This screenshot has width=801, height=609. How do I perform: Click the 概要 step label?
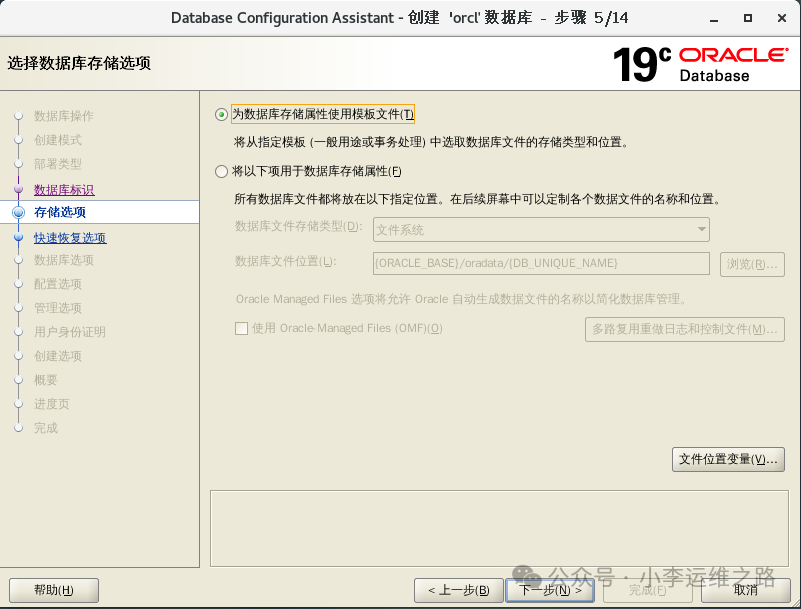(45, 380)
